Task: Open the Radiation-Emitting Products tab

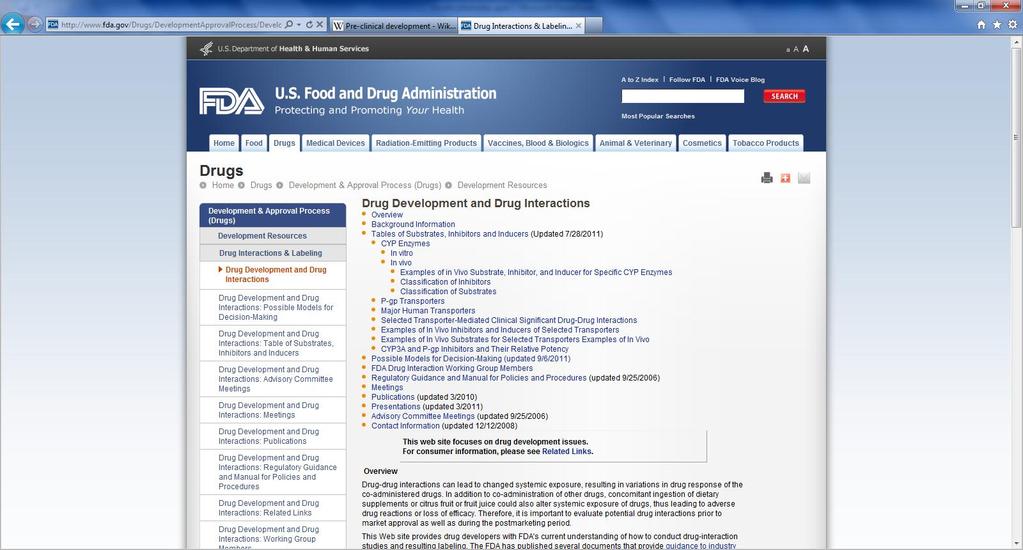Action: 426,143
